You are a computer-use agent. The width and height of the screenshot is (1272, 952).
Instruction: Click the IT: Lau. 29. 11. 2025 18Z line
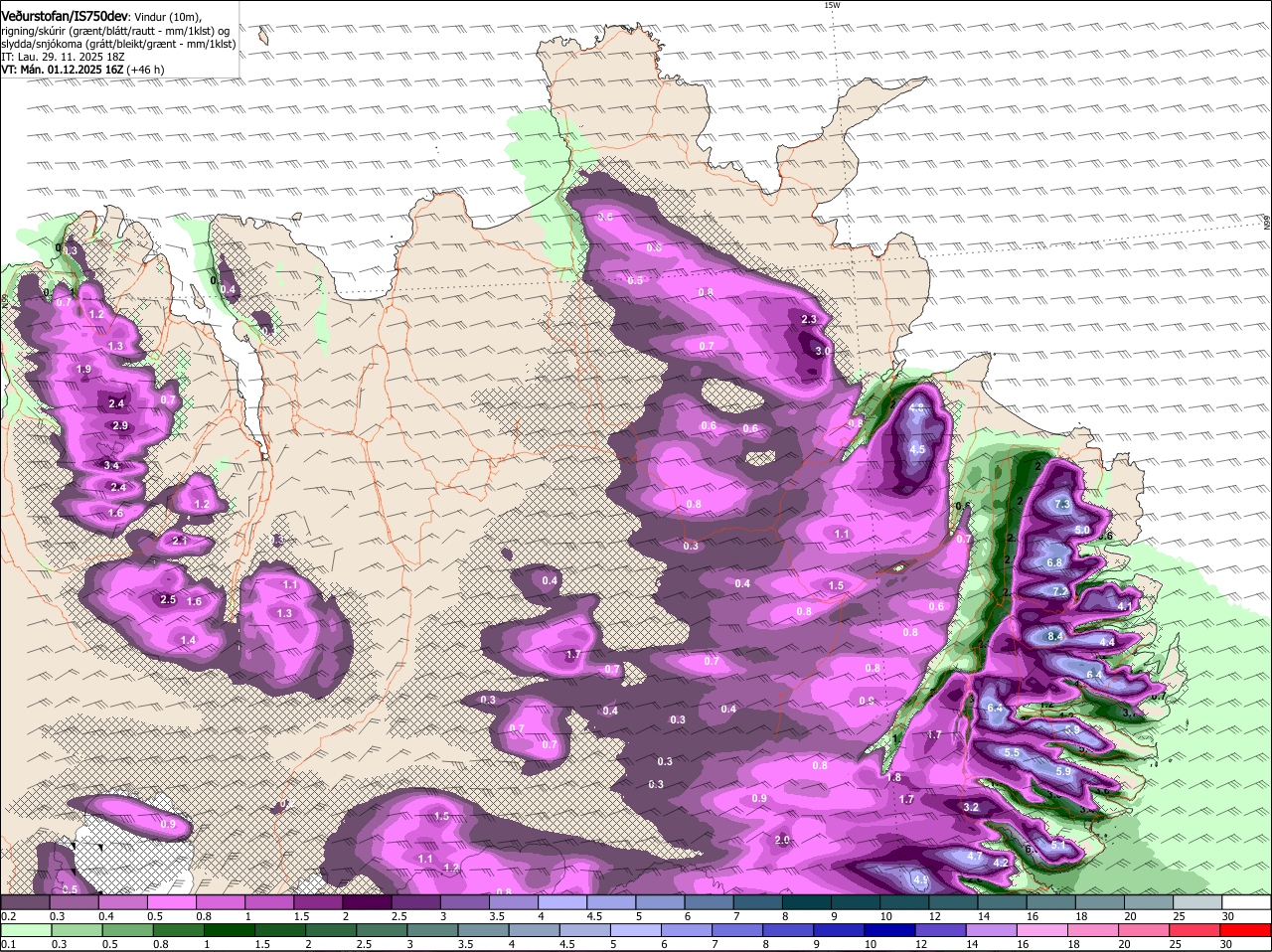tap(63, 57)
